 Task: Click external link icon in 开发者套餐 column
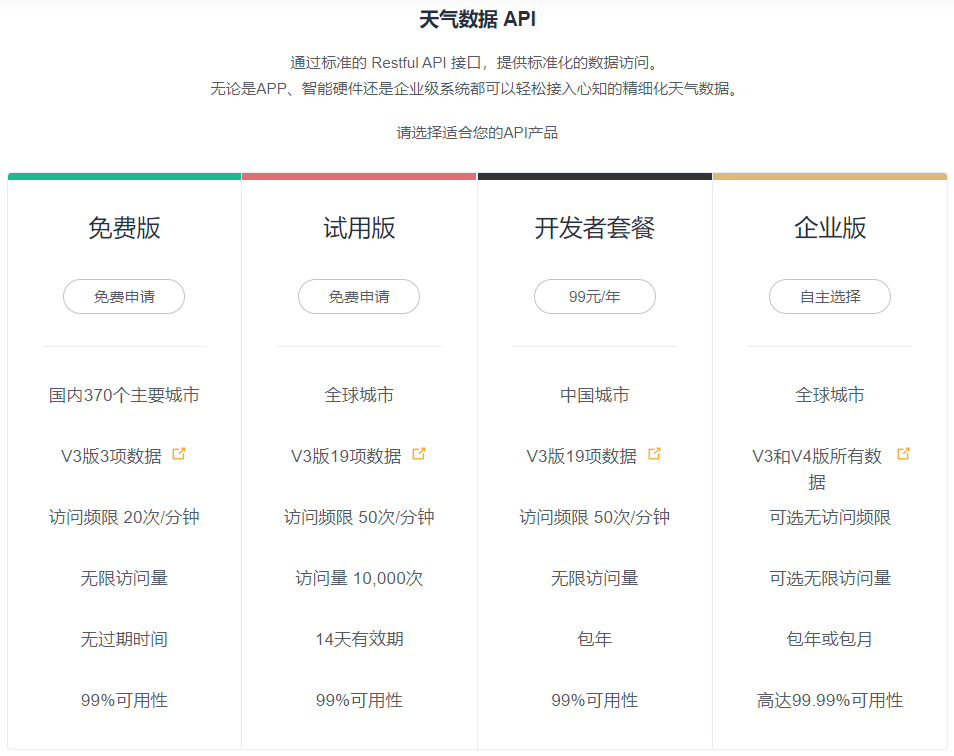click(x=654, y=454)
